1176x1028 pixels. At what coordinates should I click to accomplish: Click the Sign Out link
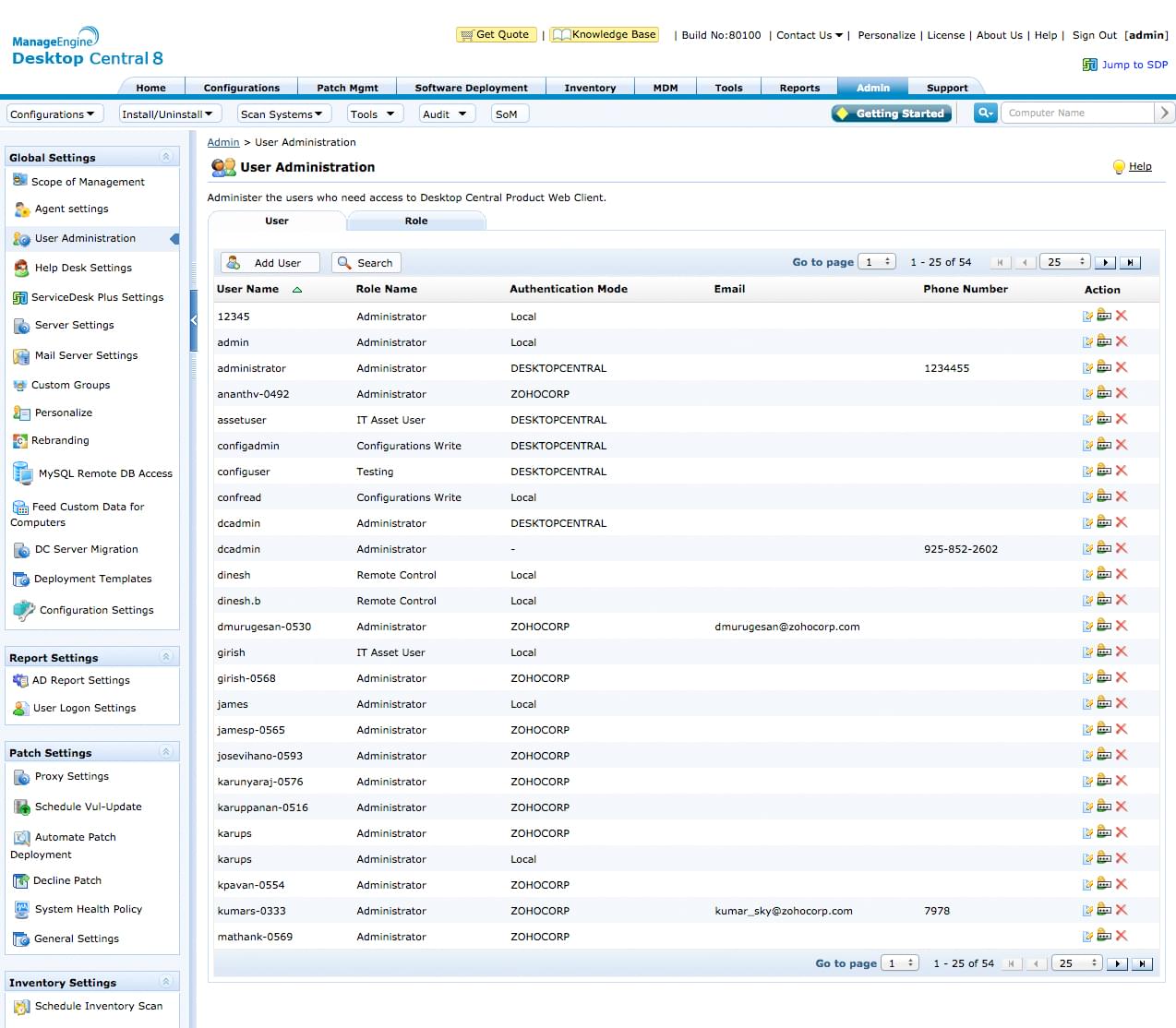[x=1095, y=35]
